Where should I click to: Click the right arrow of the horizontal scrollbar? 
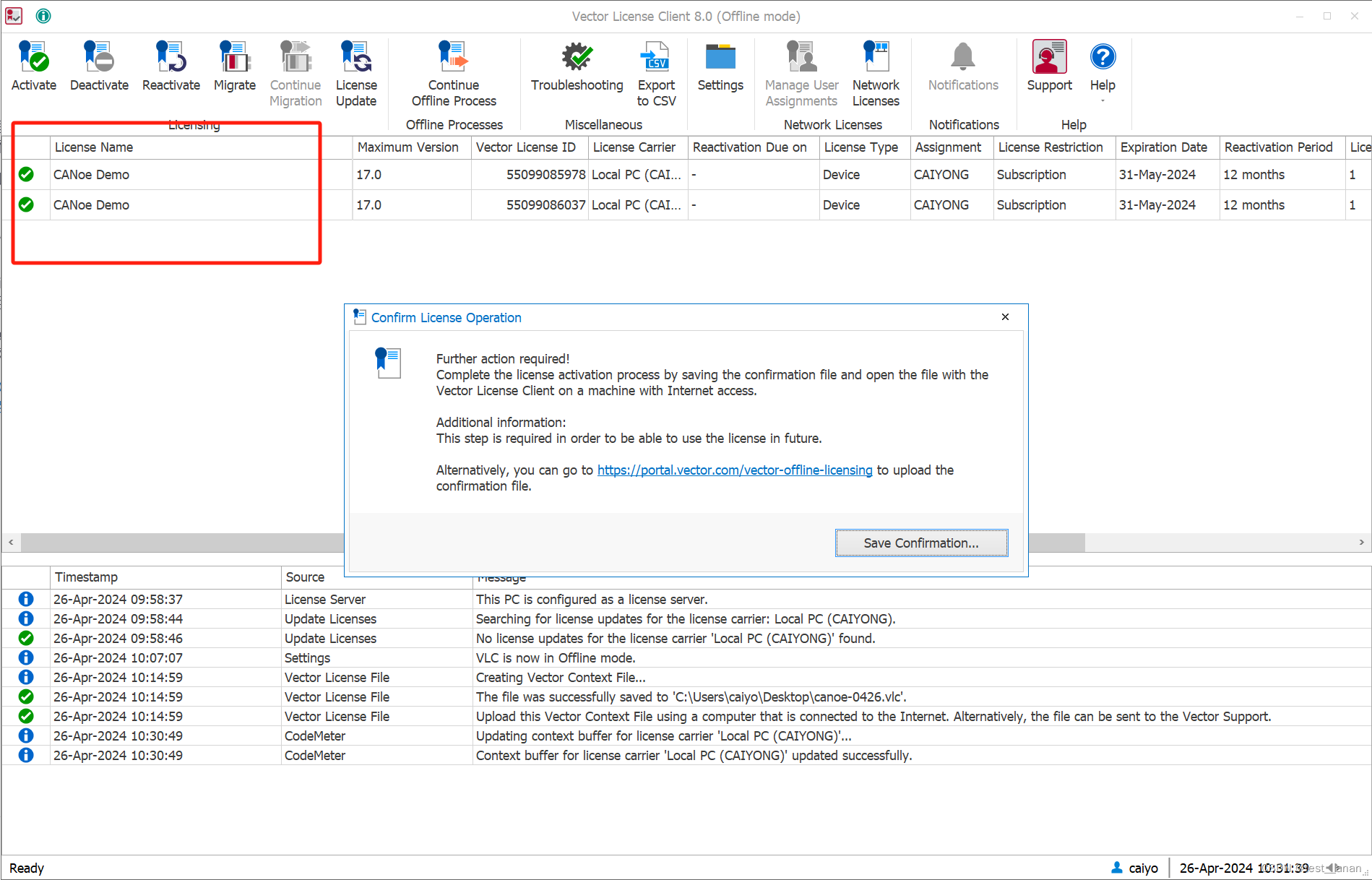[x=1361, y=542]
